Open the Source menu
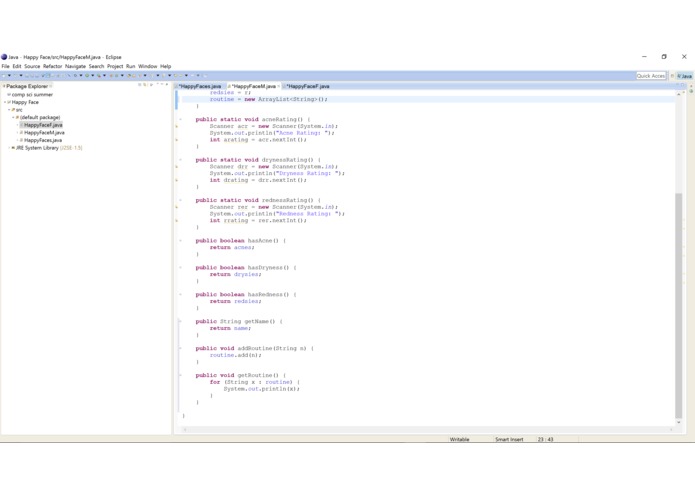 (32, 66)
